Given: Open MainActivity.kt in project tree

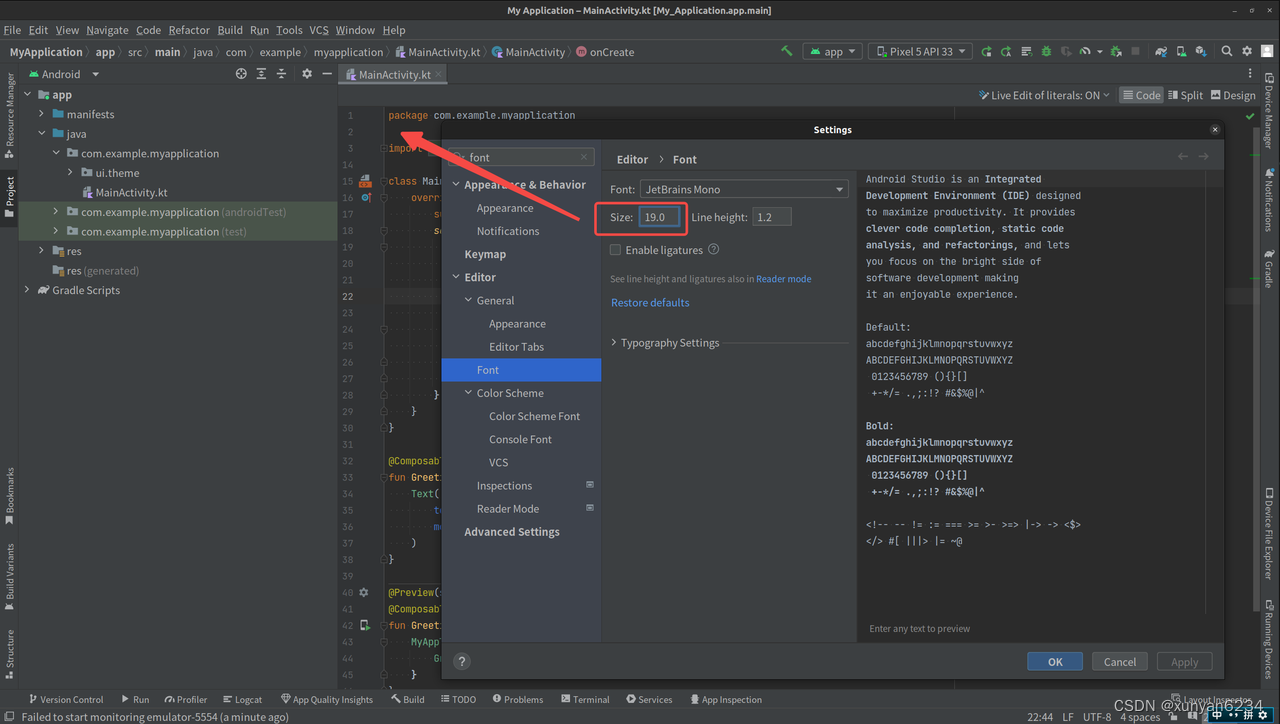Looking at the screenshot, I should (131, 192).
